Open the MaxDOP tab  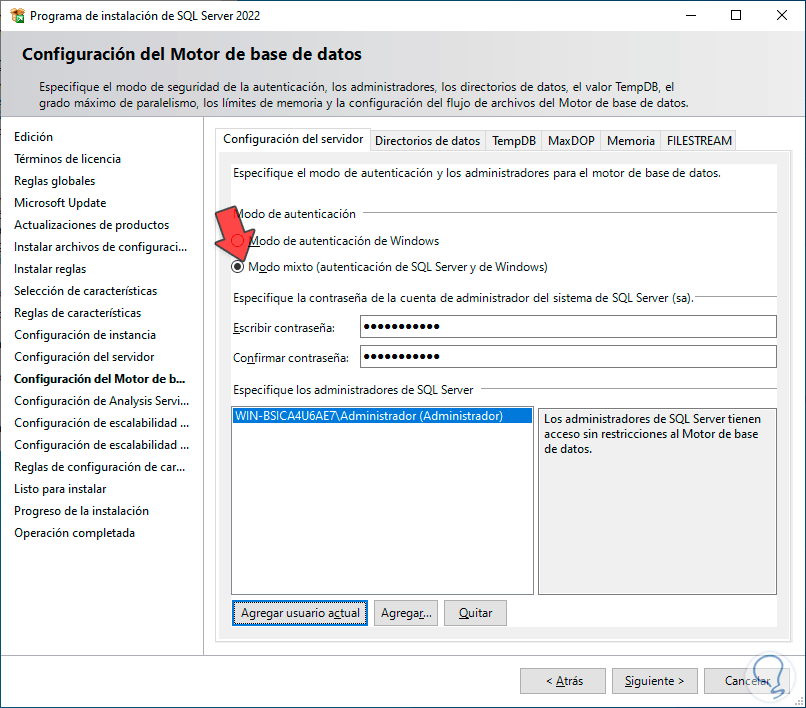coord(571,140)
